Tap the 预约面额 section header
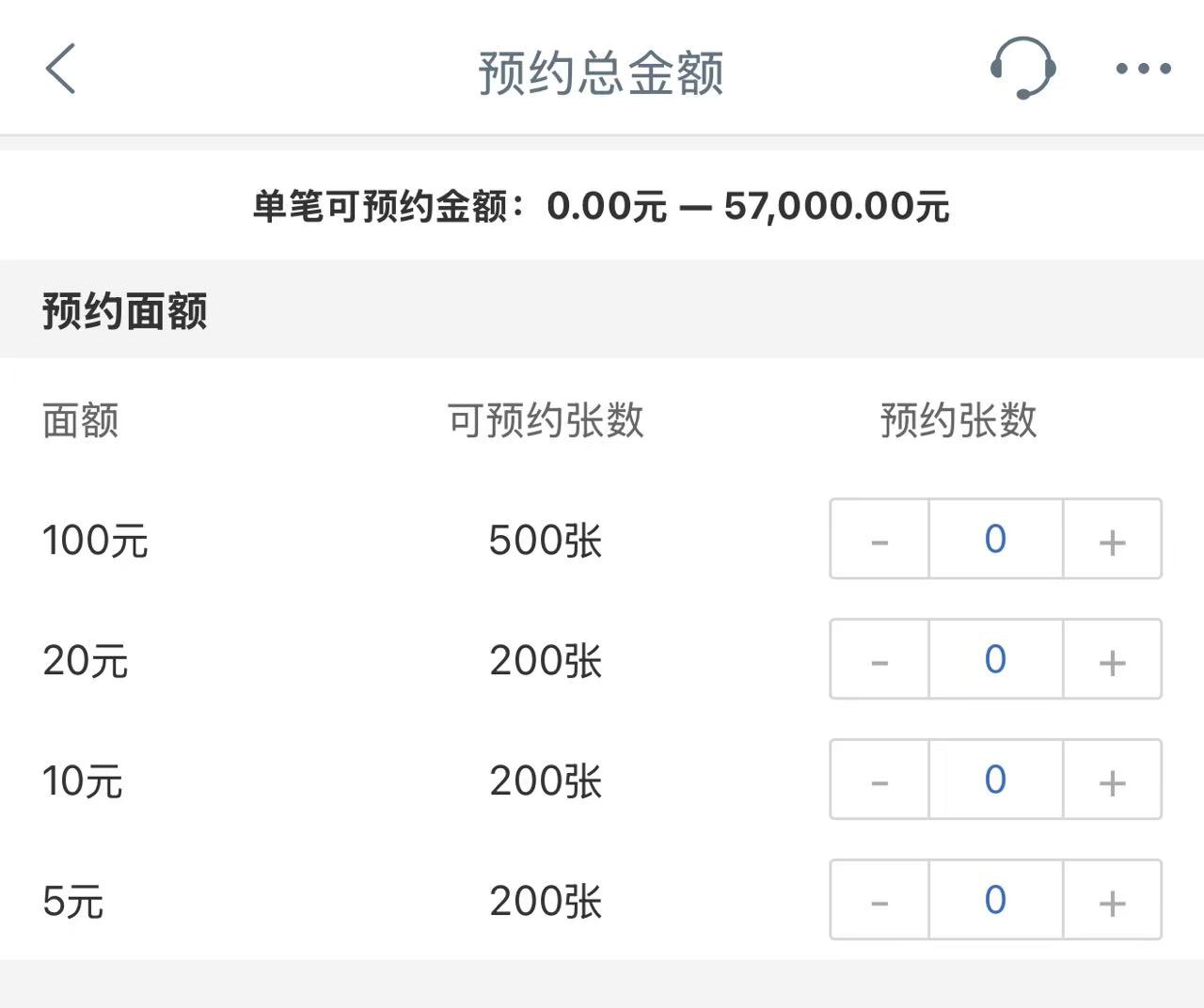 [x=125, y=310]
